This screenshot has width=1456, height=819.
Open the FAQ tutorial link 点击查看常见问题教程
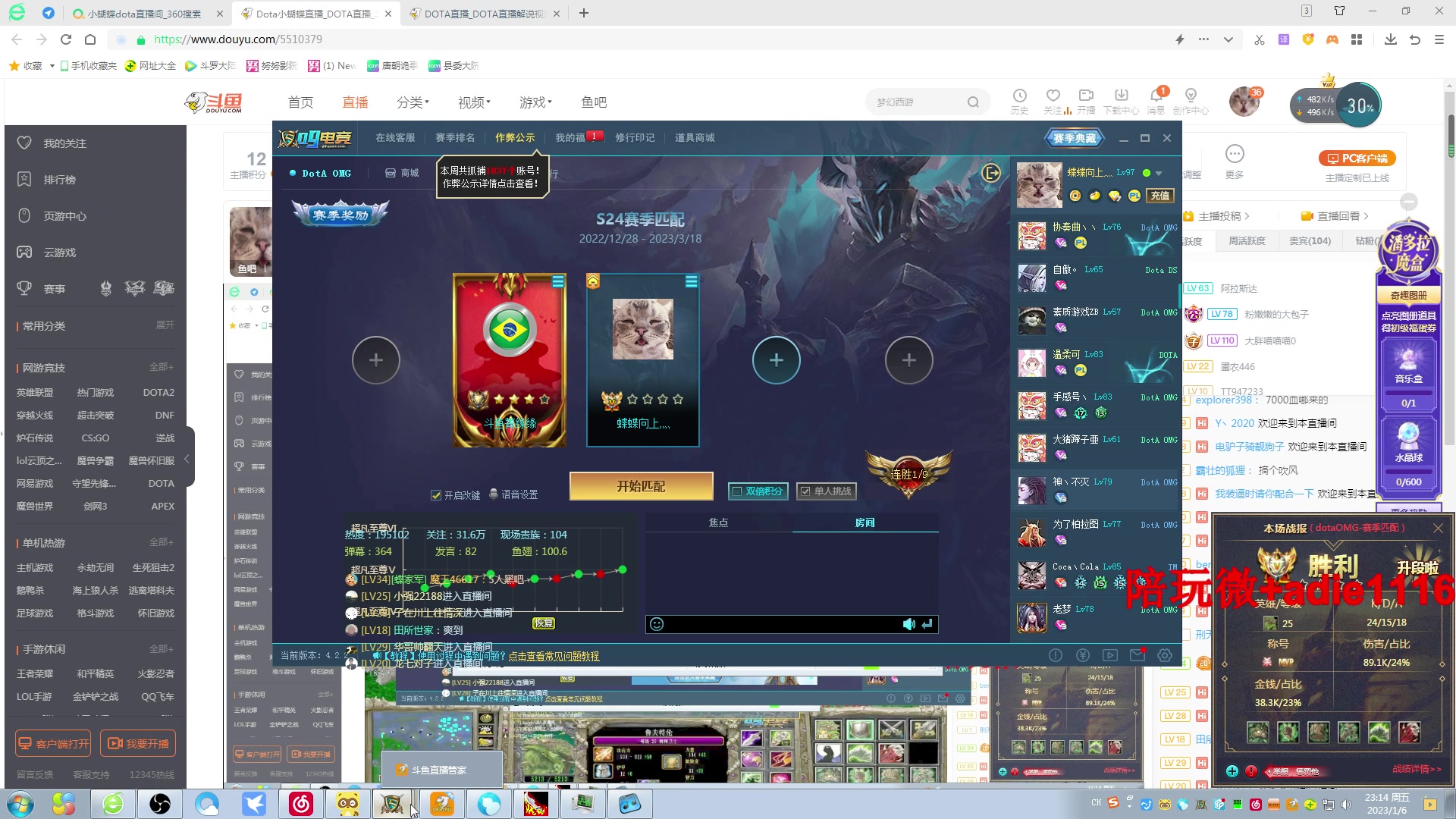pos(554,656)
